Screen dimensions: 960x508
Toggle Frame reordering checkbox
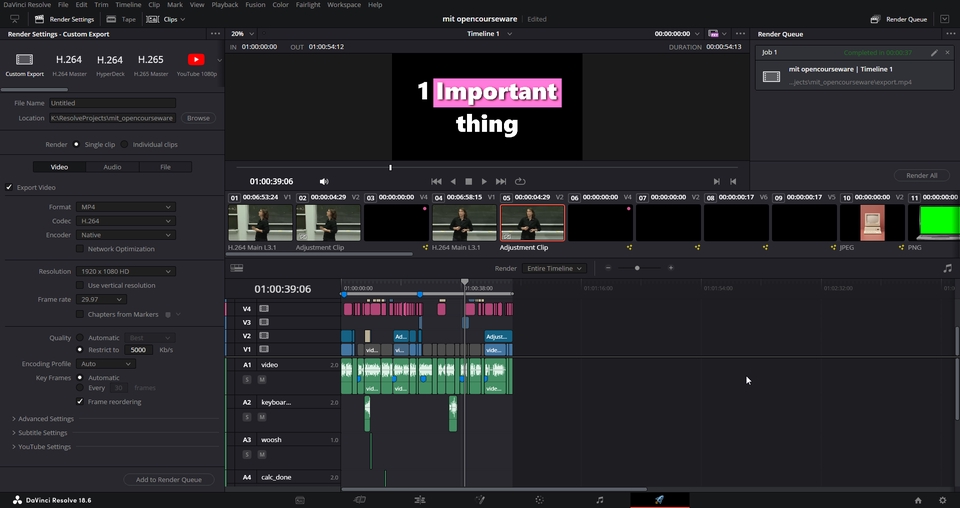[x=80, y=402]
